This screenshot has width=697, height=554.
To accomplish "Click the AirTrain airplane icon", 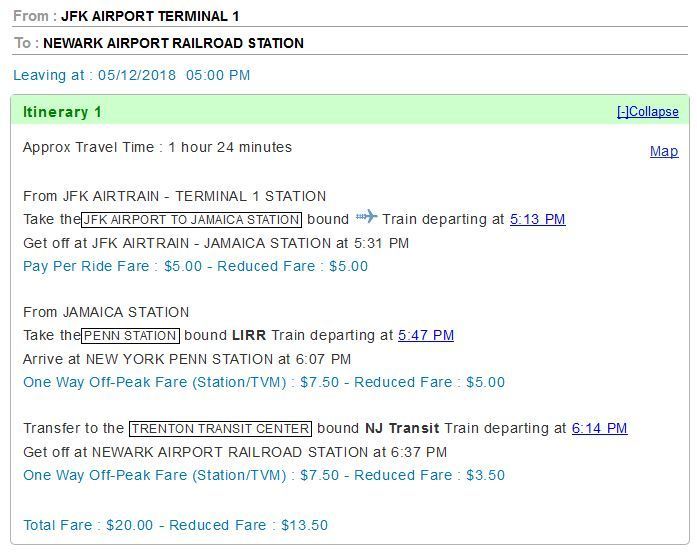I will coord(366,217).
